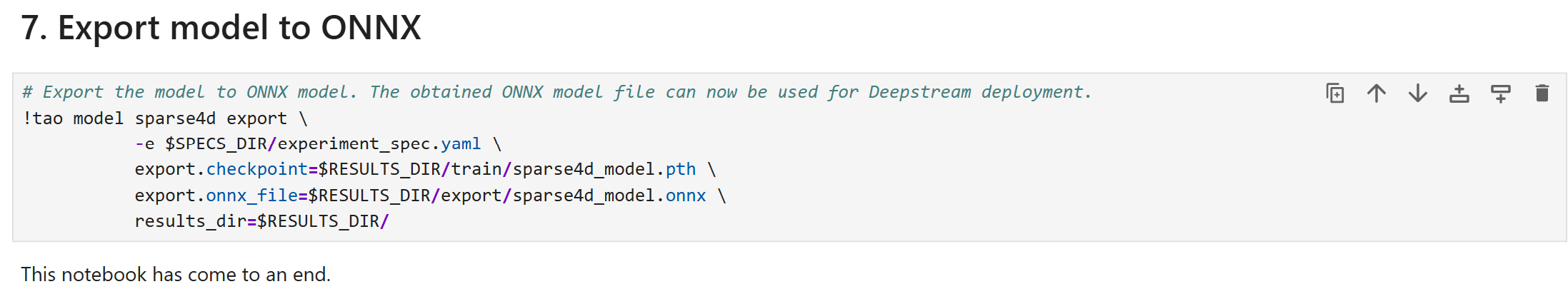Screen dimensions: 1568x289
Task: Click the "export.checkpoint" parameter text
Action: (x=221, y=170)
